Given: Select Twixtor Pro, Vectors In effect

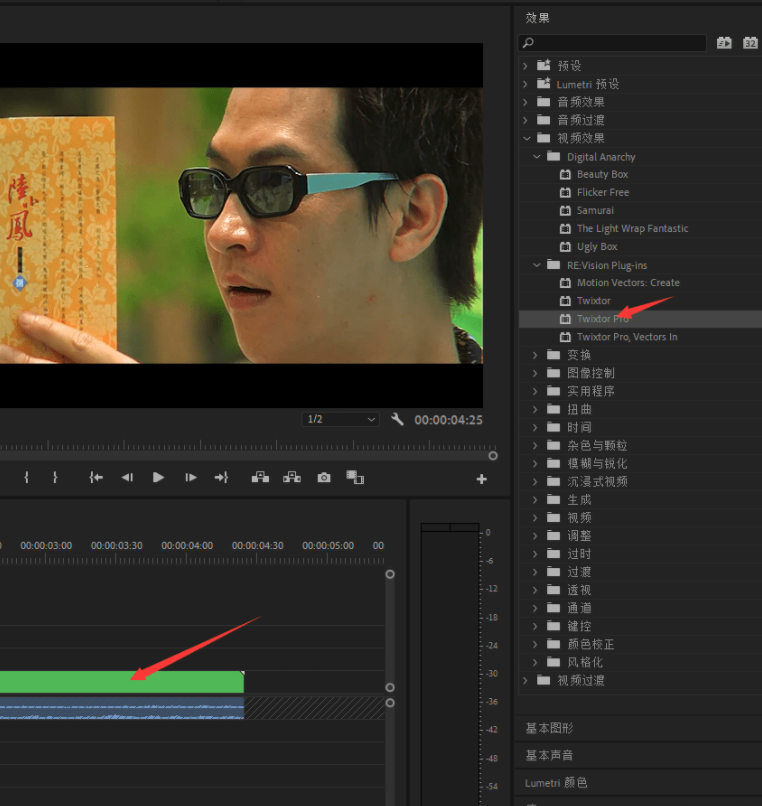Looking at the screenshot, I should click(x=627, y=337).
